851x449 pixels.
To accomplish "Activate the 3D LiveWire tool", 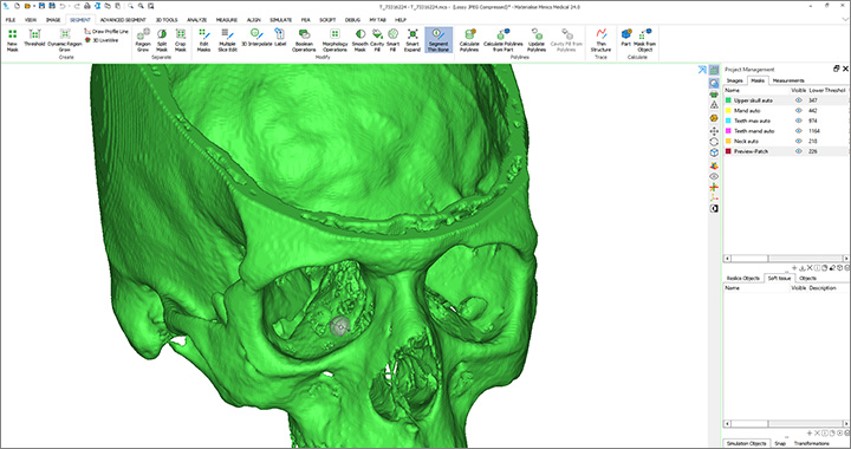I will [102, 40].
